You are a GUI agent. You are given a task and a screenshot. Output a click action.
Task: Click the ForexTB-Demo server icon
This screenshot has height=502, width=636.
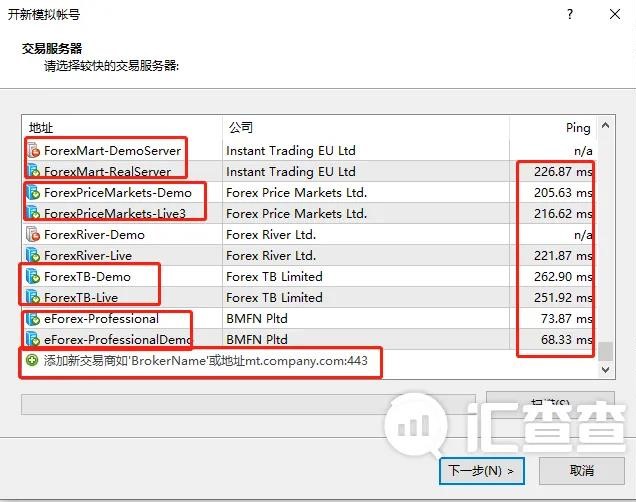(33, 277)
